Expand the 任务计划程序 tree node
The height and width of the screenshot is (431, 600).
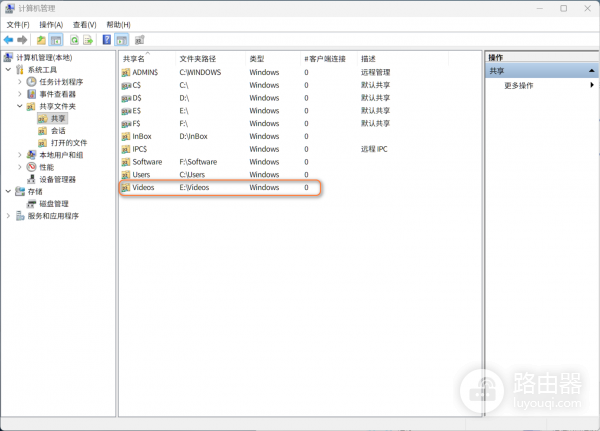[20, 82]
